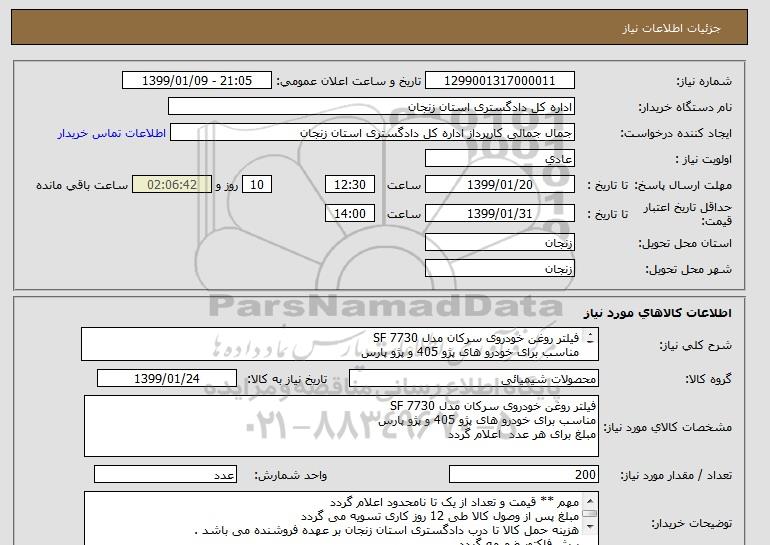Click the scroll up arrow in buyer notes
770x545 pixels.
point(590,500)
